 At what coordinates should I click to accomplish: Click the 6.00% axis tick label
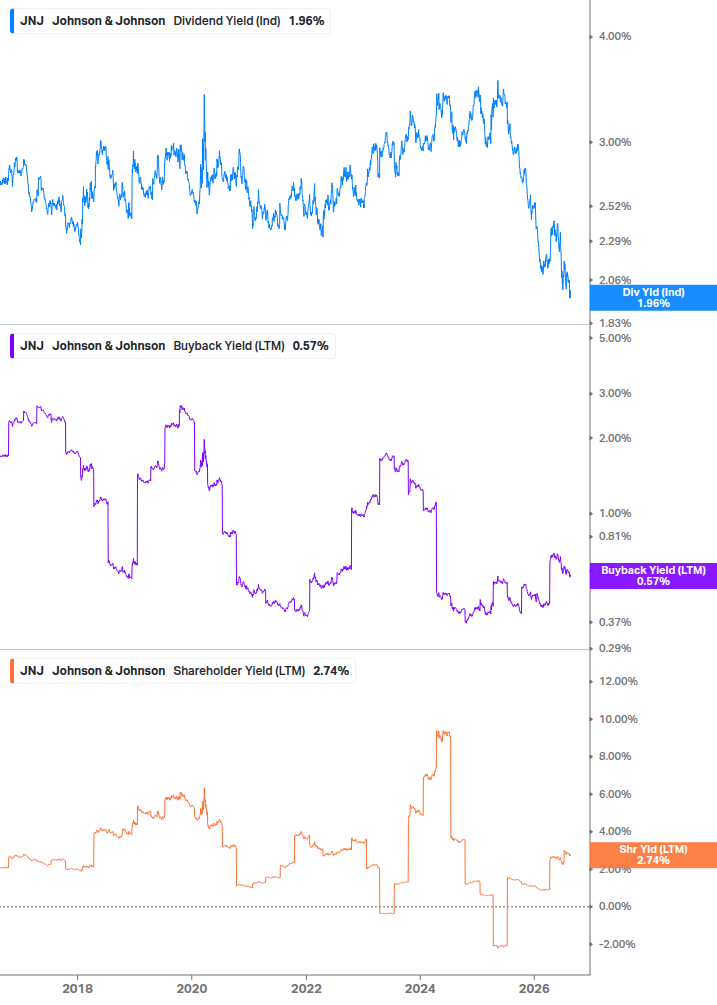tap(615, 794)
